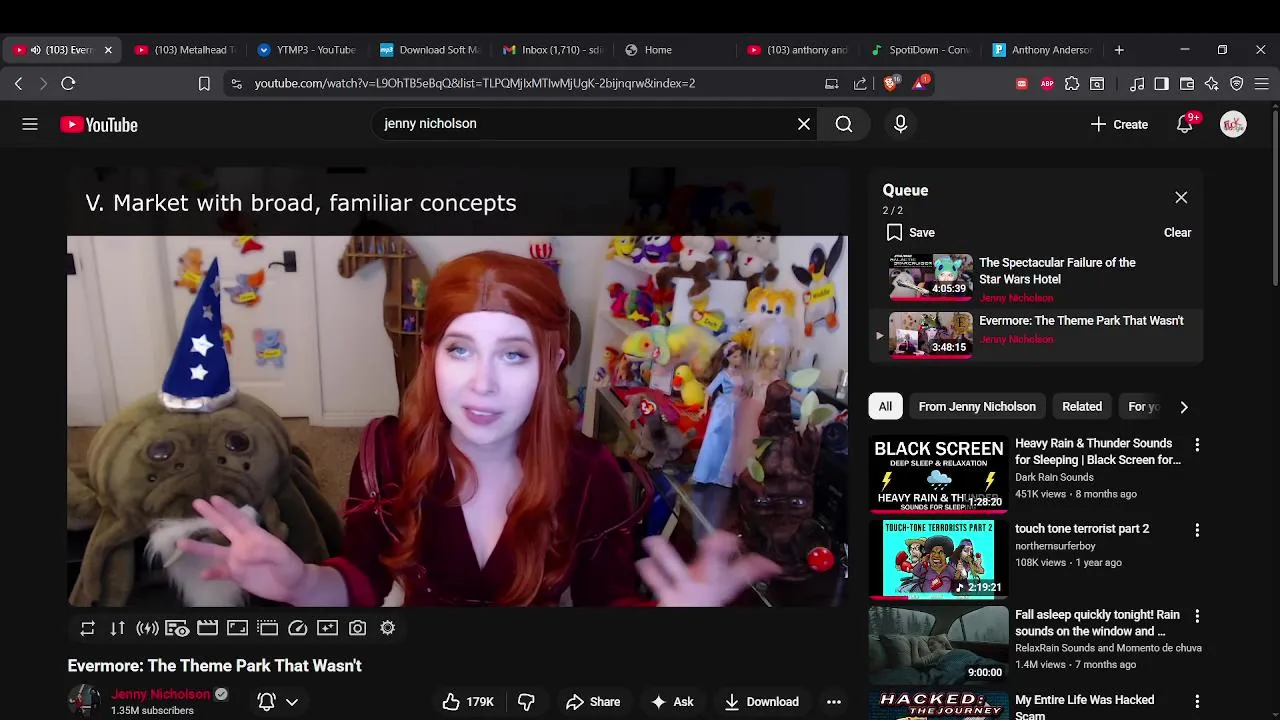1280x720 pixels.
Task: Open the Create menu
Action: click(x=1119, y=124)
